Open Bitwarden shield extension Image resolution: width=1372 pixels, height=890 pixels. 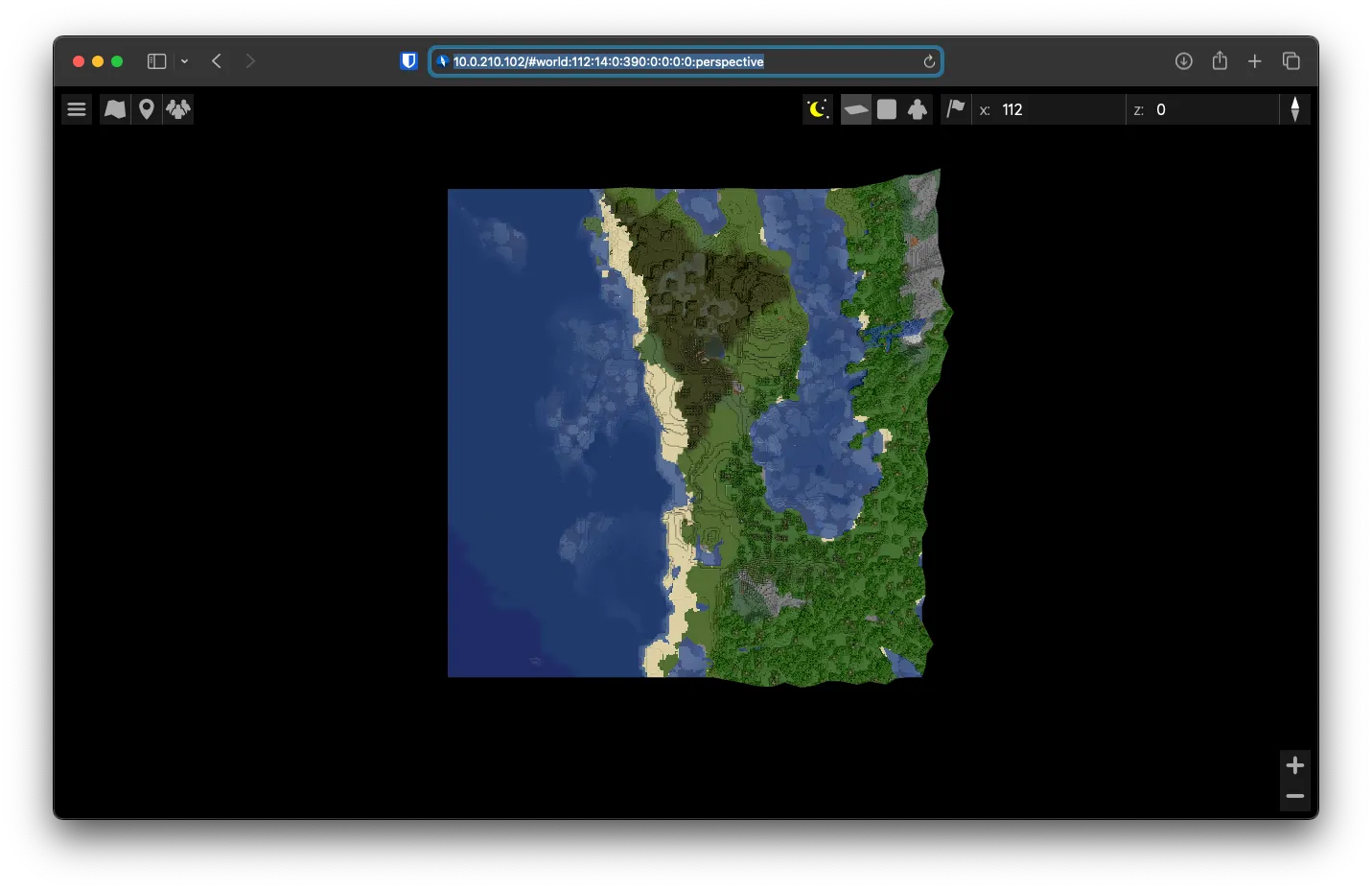[x=409, y=61]
